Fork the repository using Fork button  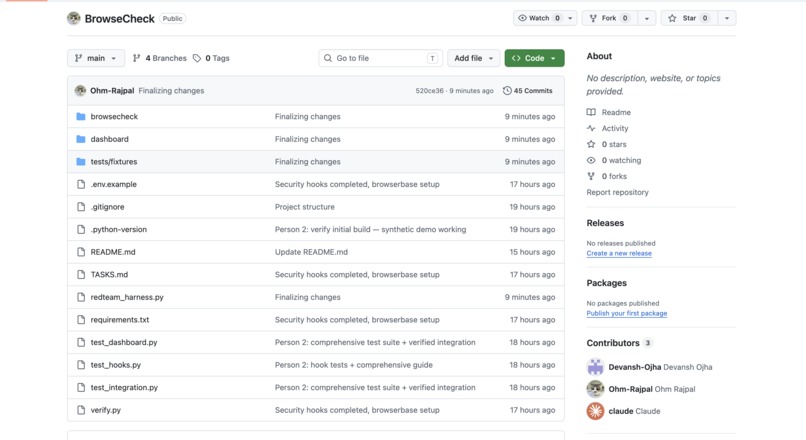pyautogui.click(x=610, y=18)
